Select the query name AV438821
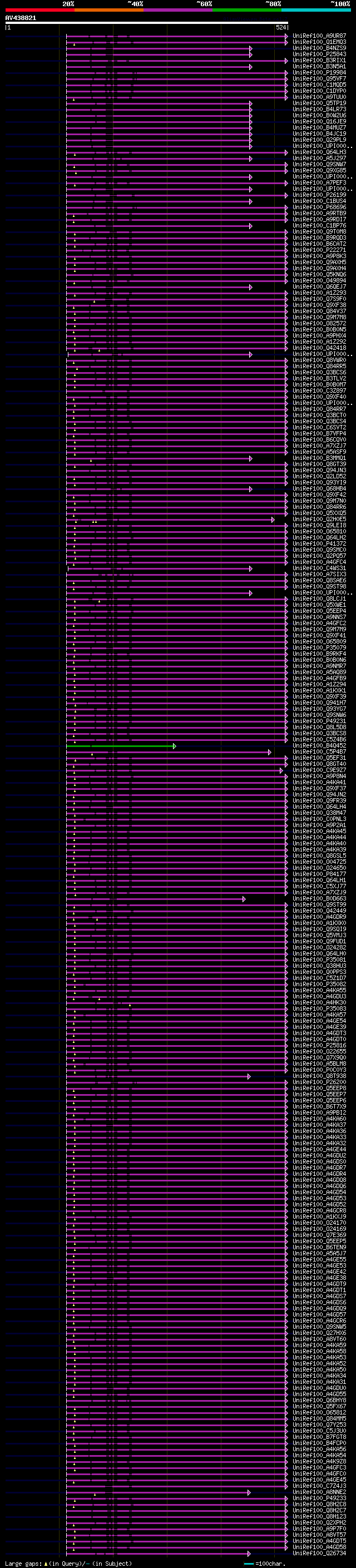 (21, 18)
